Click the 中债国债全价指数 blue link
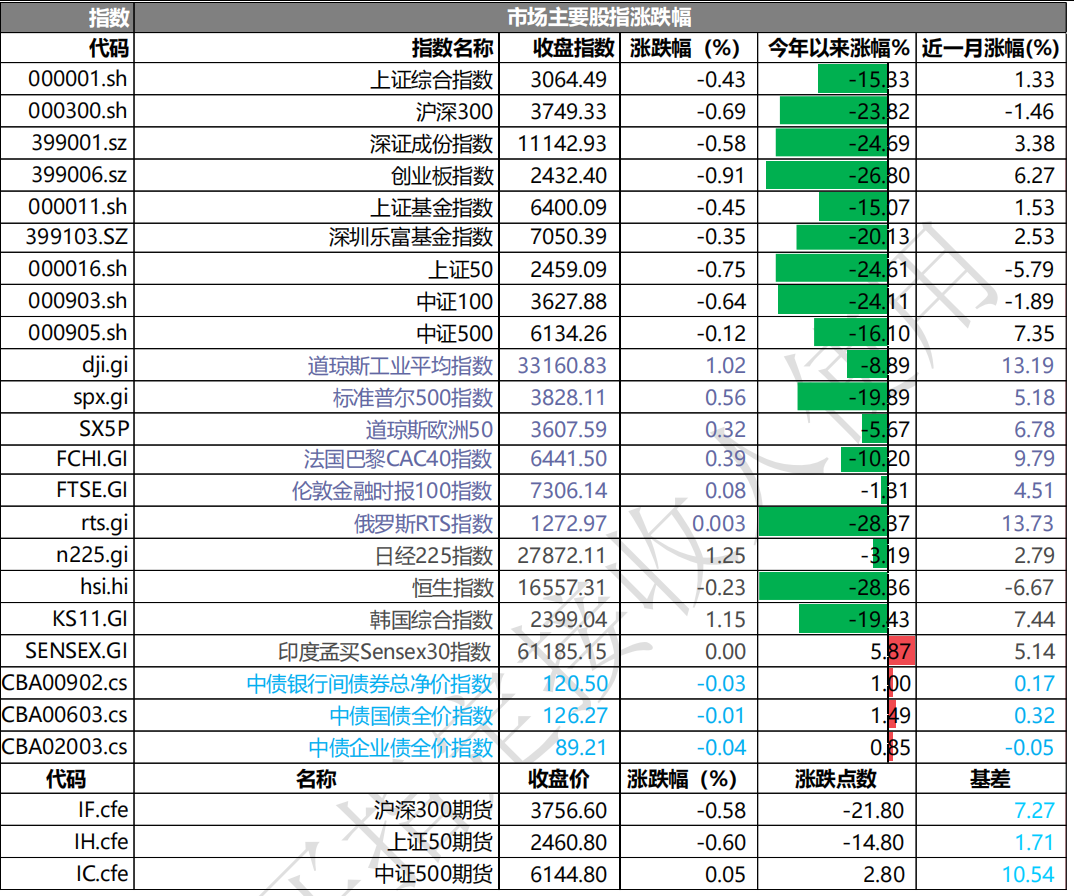This screenshot has width=1074, height=896. (x=411, y=716)
